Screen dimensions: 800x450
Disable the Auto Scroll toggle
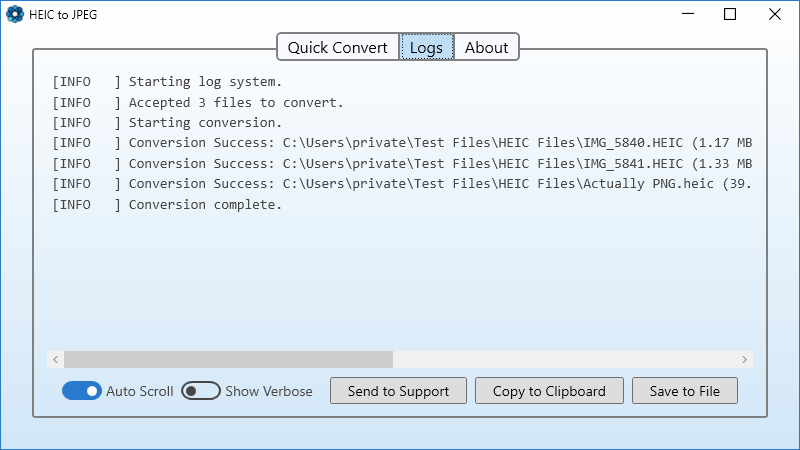tap(82, 391)
